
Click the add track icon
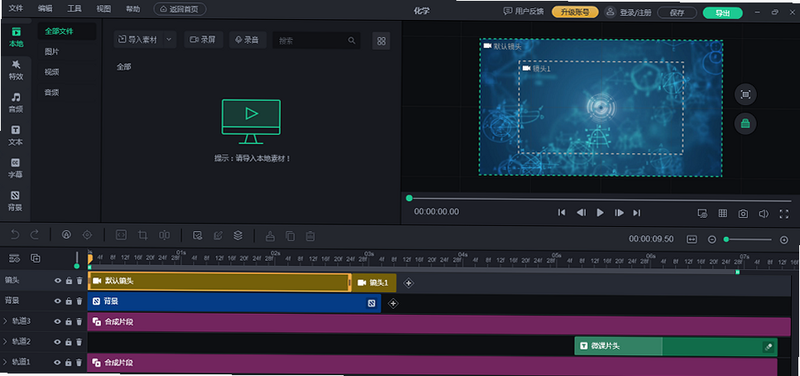35,258
